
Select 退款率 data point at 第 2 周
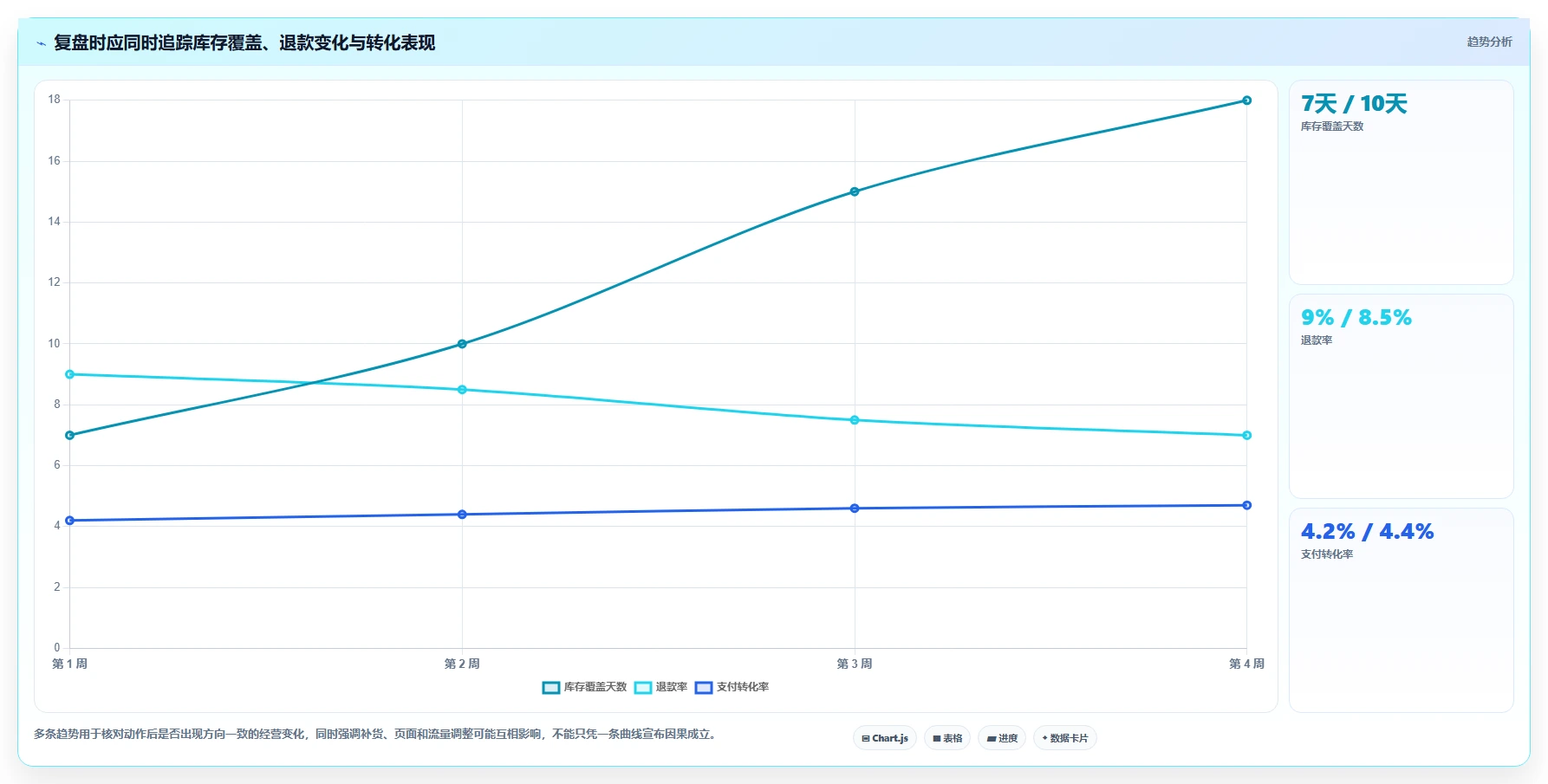[x=462, y=390]
